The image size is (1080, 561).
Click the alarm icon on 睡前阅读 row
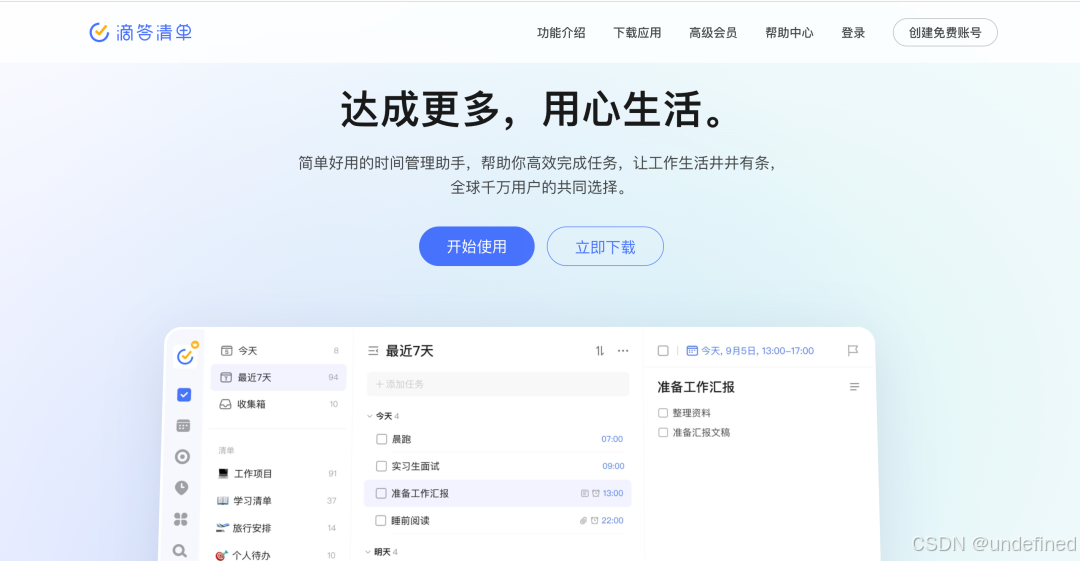click(x=594, y=520)
